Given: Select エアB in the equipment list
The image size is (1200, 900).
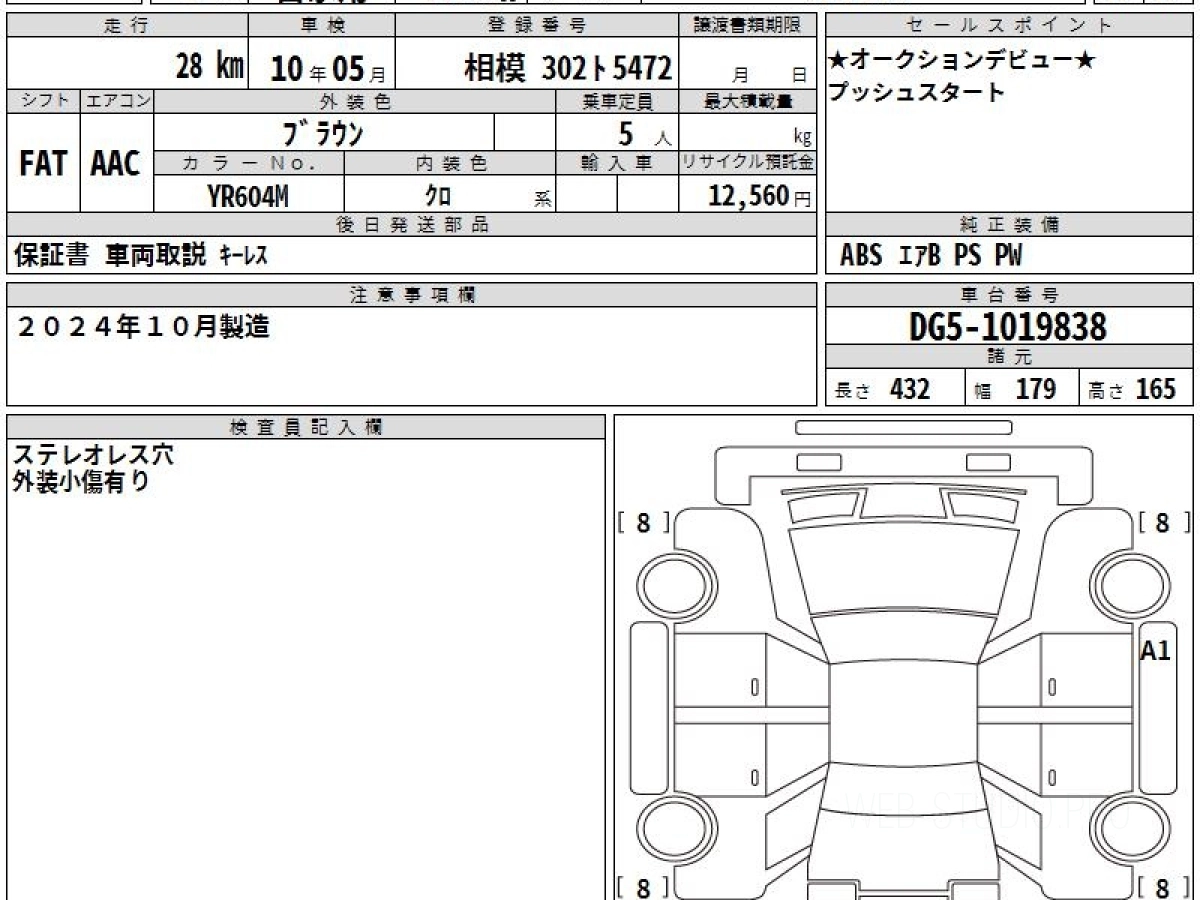Looking at the screenshot, I should (x=919, y=256).
